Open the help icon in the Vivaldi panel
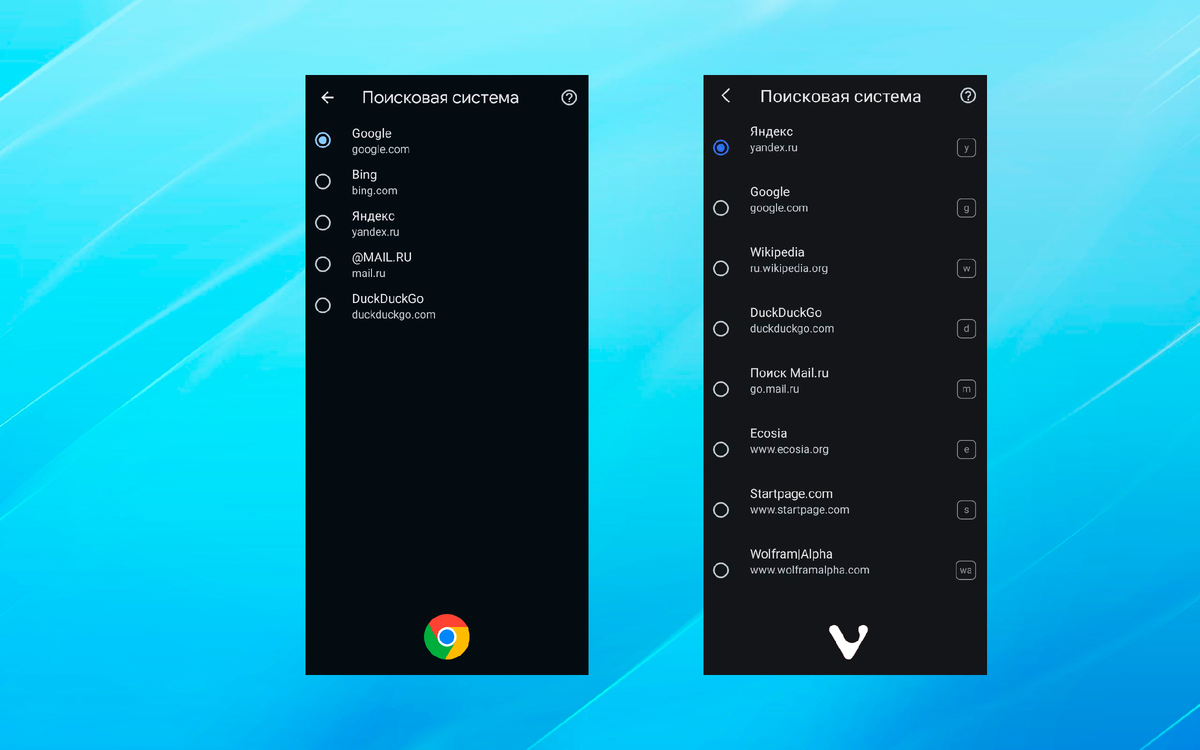Screen dimensions: 1200x750 (x=968, y=96)
